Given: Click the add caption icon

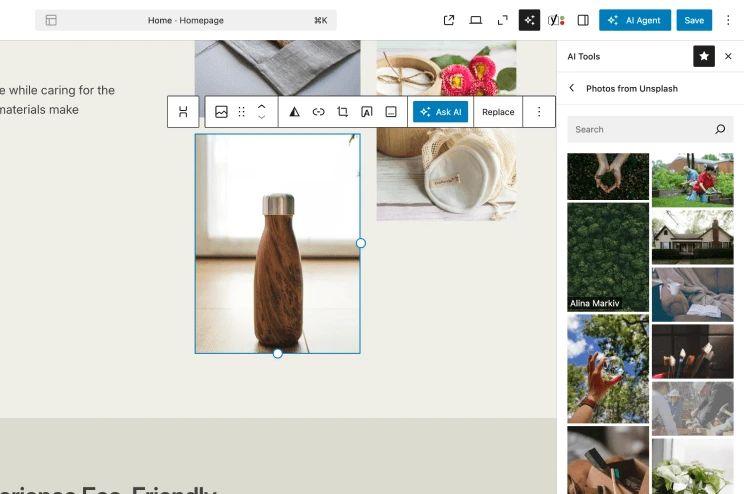Looking at the screenshot, I should [390, 112].
